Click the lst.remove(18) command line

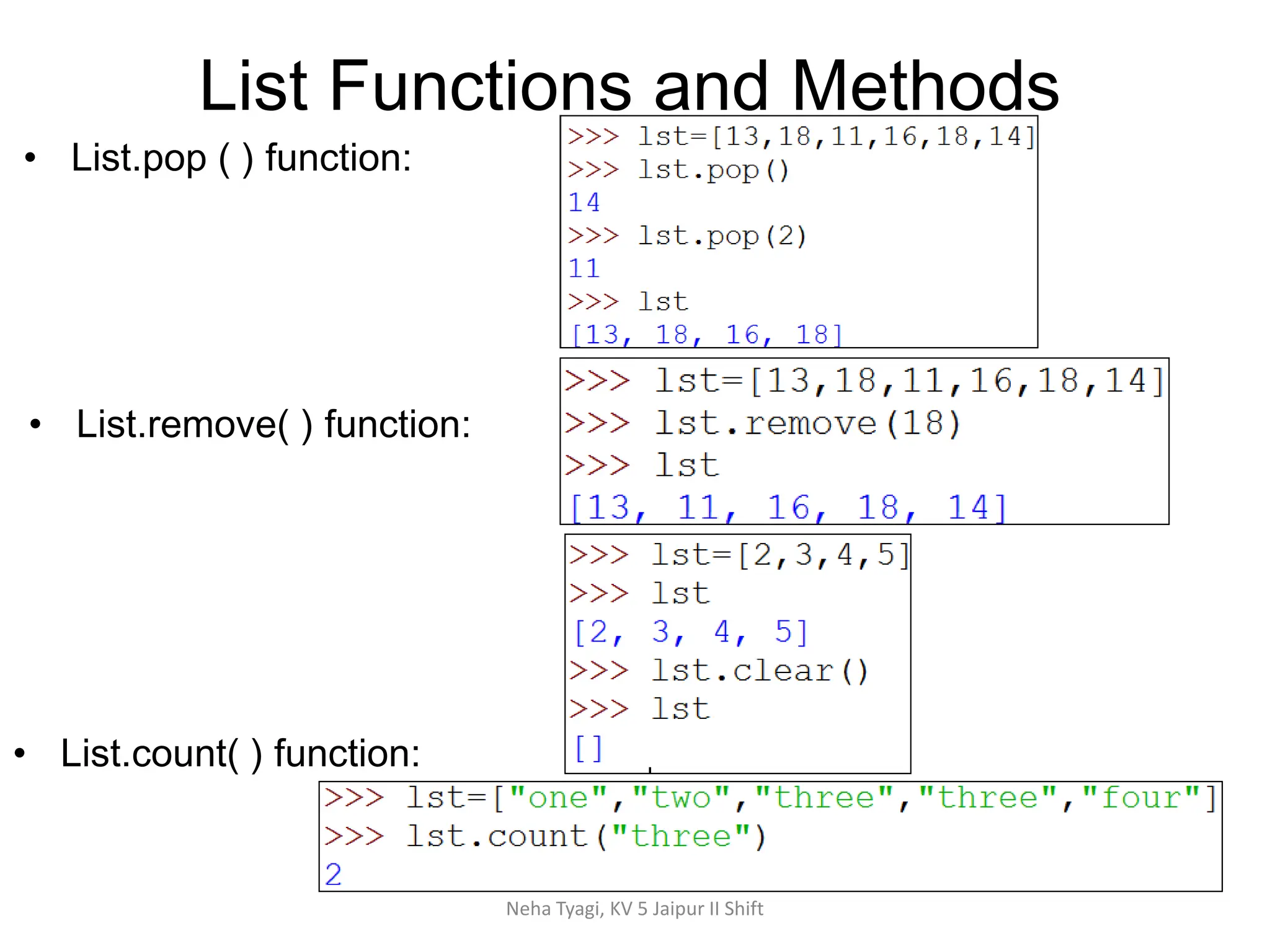[x=807, y=424]
